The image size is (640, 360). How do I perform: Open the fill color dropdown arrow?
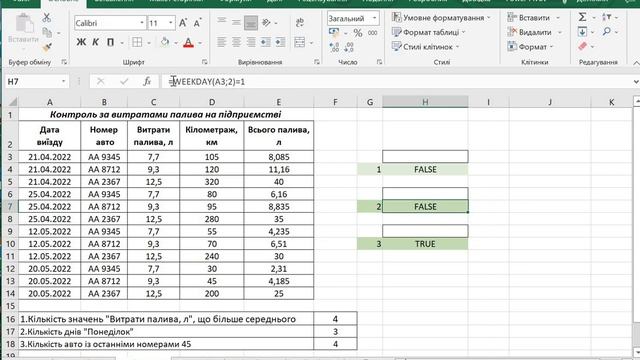click(176, 42)
